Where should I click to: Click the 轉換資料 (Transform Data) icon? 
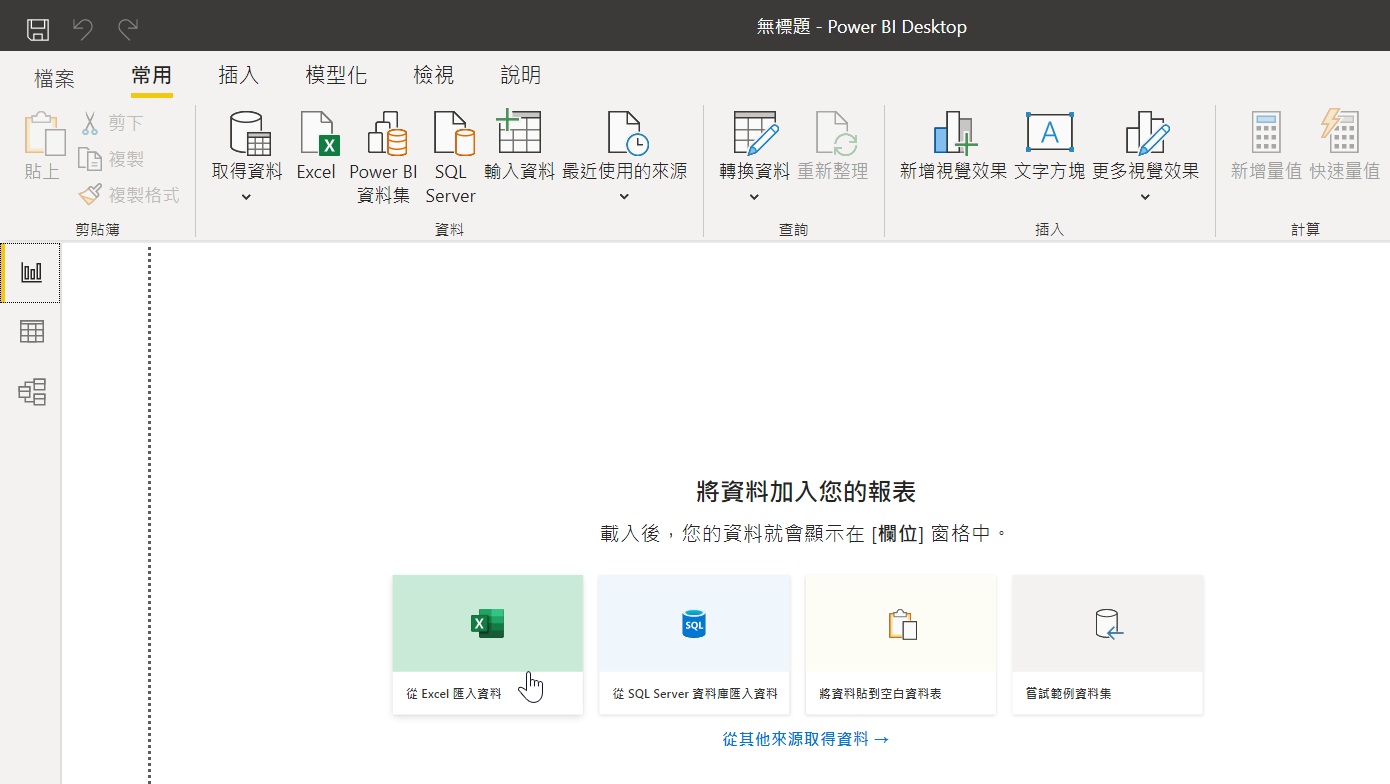[755, 132]
